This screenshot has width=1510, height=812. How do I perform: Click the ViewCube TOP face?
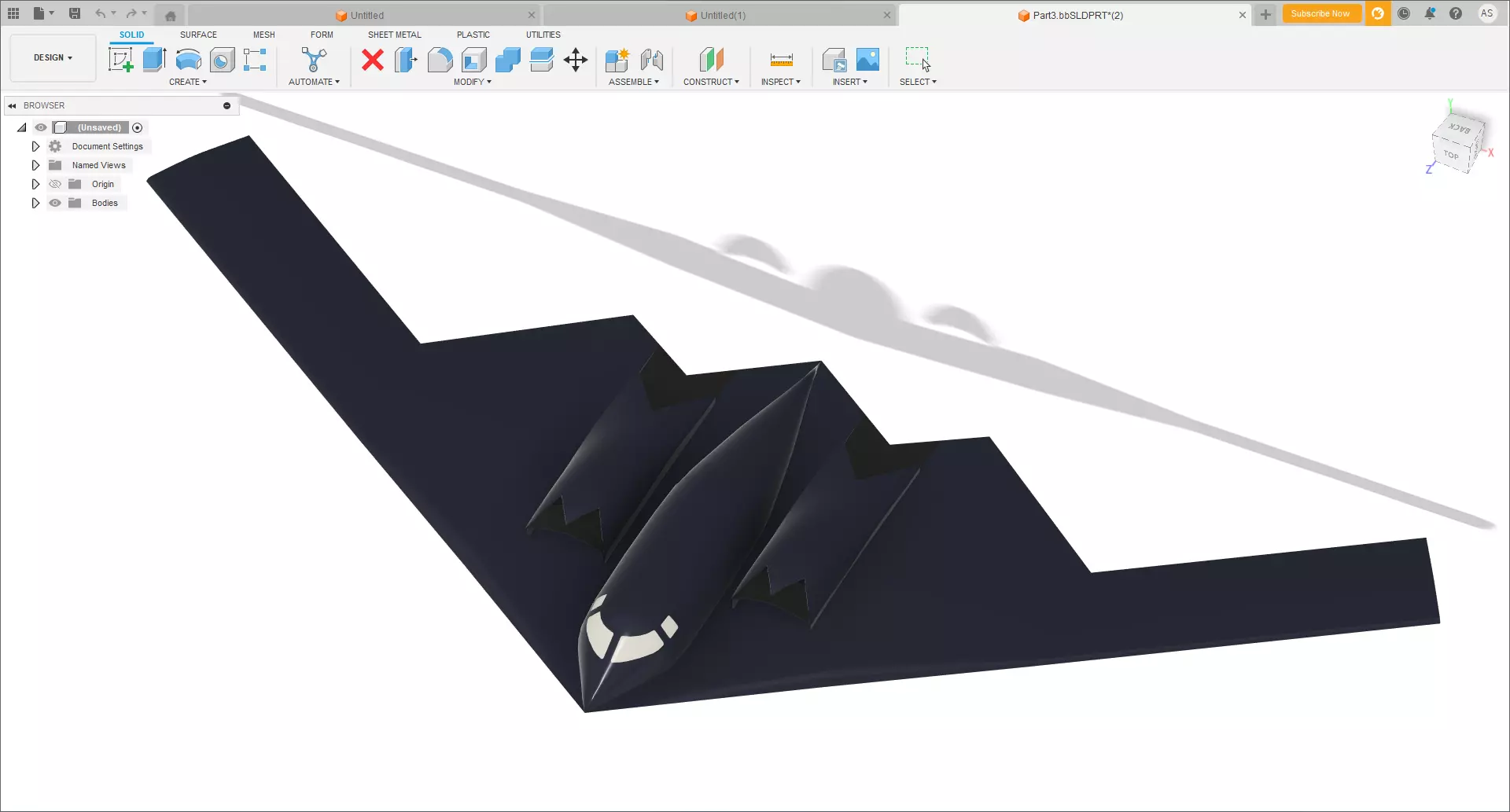click(x=1451, y=155)
